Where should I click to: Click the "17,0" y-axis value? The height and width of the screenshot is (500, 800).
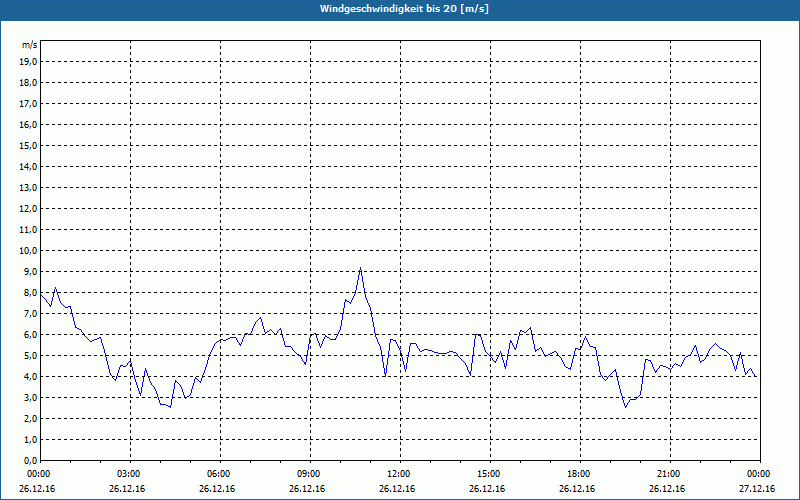click(x=28, y=104)
